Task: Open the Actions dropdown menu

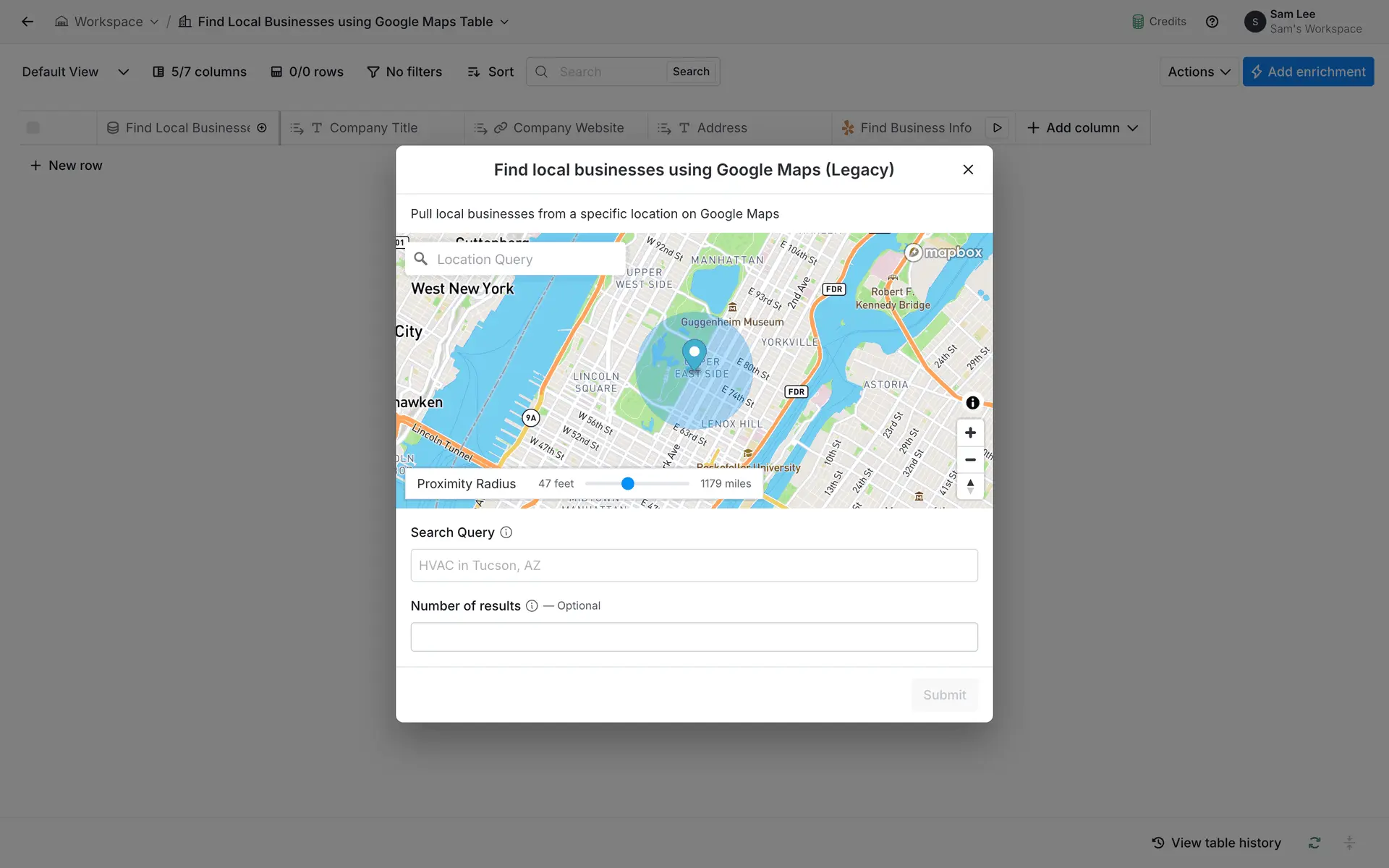Action: coord(1198,72)
